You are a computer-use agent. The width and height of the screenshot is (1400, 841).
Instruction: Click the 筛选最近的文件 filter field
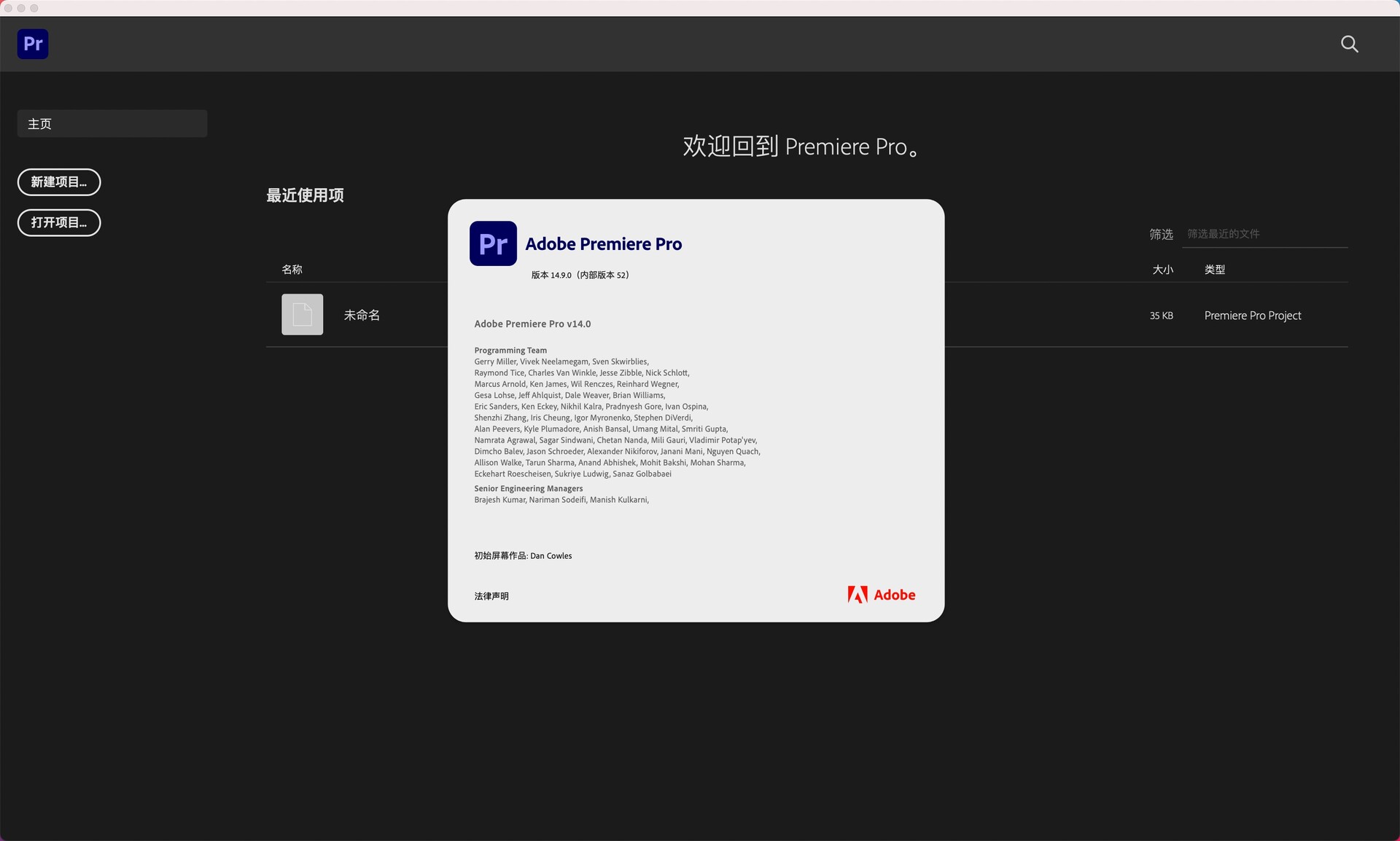(1264, 234)
